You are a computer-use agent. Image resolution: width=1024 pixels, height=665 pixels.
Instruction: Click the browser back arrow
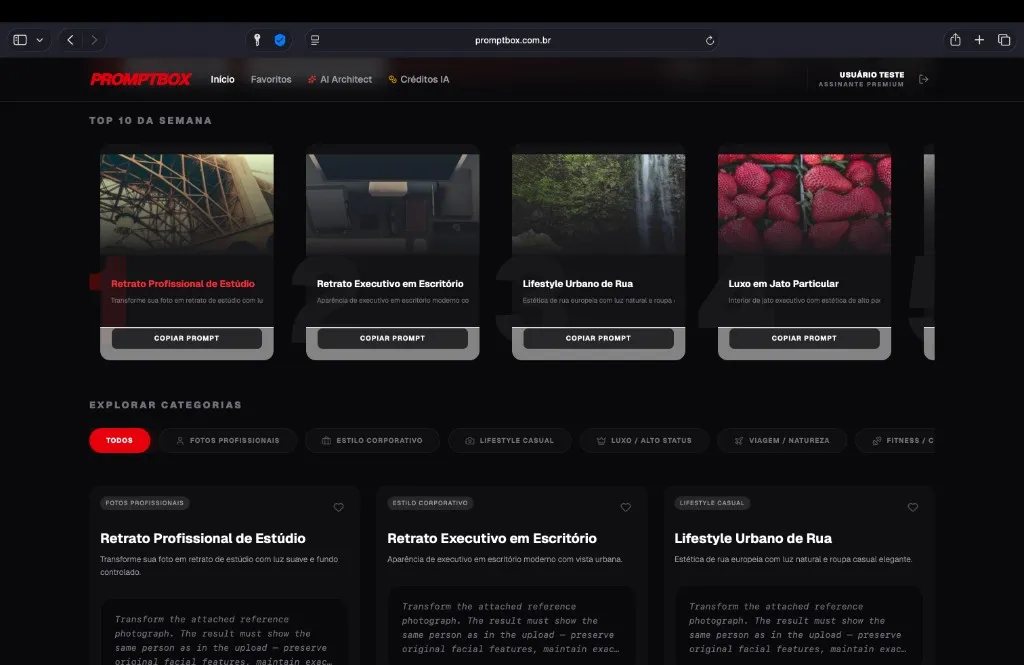[x=70, y=40]
